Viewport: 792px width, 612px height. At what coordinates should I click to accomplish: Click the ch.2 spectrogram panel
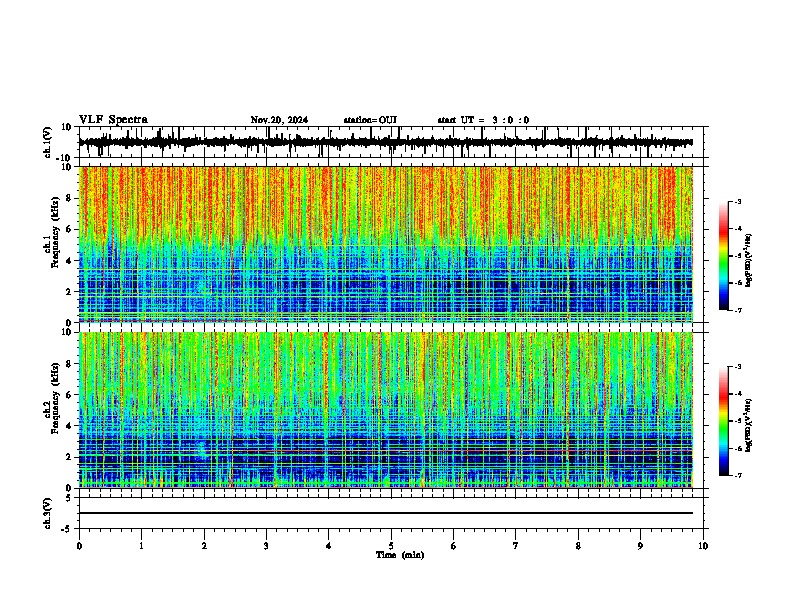(386, 410)
